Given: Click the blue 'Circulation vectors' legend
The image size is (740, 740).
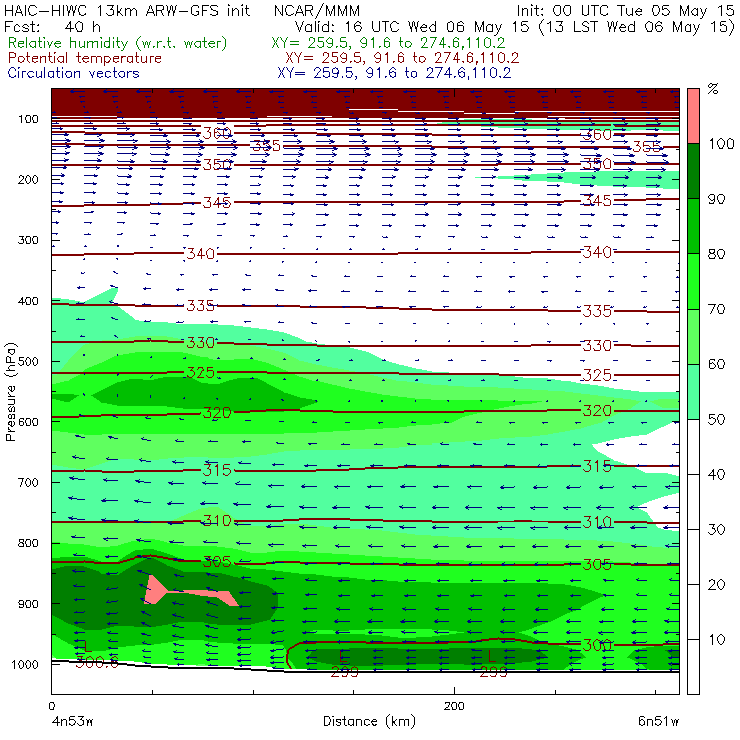Looking at the screenshot, I should (x=73, y=73).
